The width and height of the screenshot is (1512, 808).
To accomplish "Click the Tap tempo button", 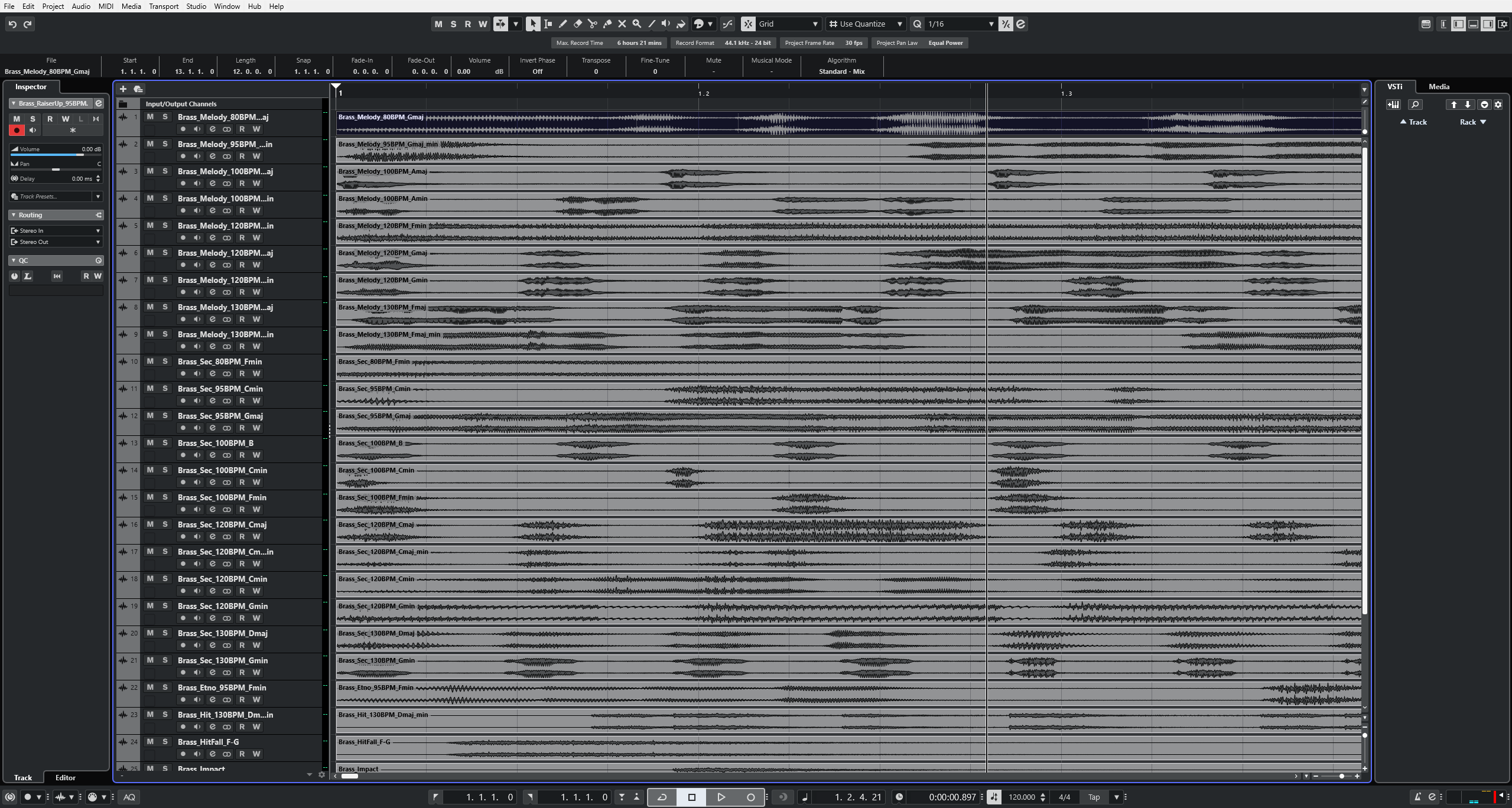I will tap(1094, 797).
